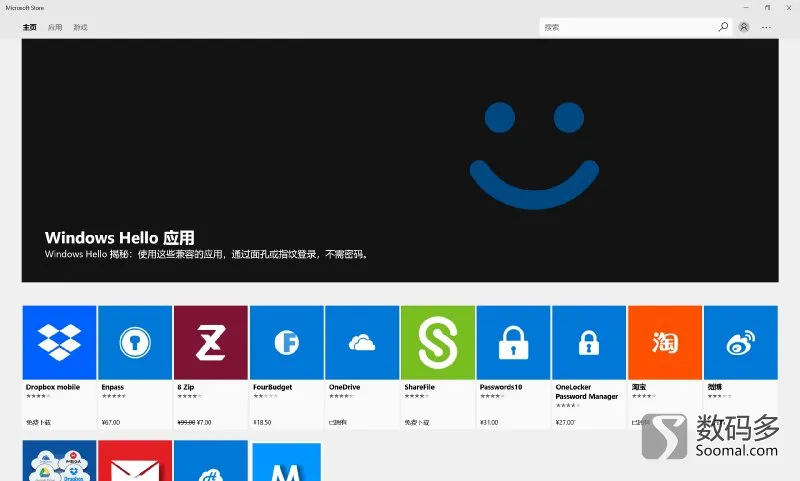
Task: Click the Windows Hello 揭秘 banner description text
Action: [x=207, y=254]
